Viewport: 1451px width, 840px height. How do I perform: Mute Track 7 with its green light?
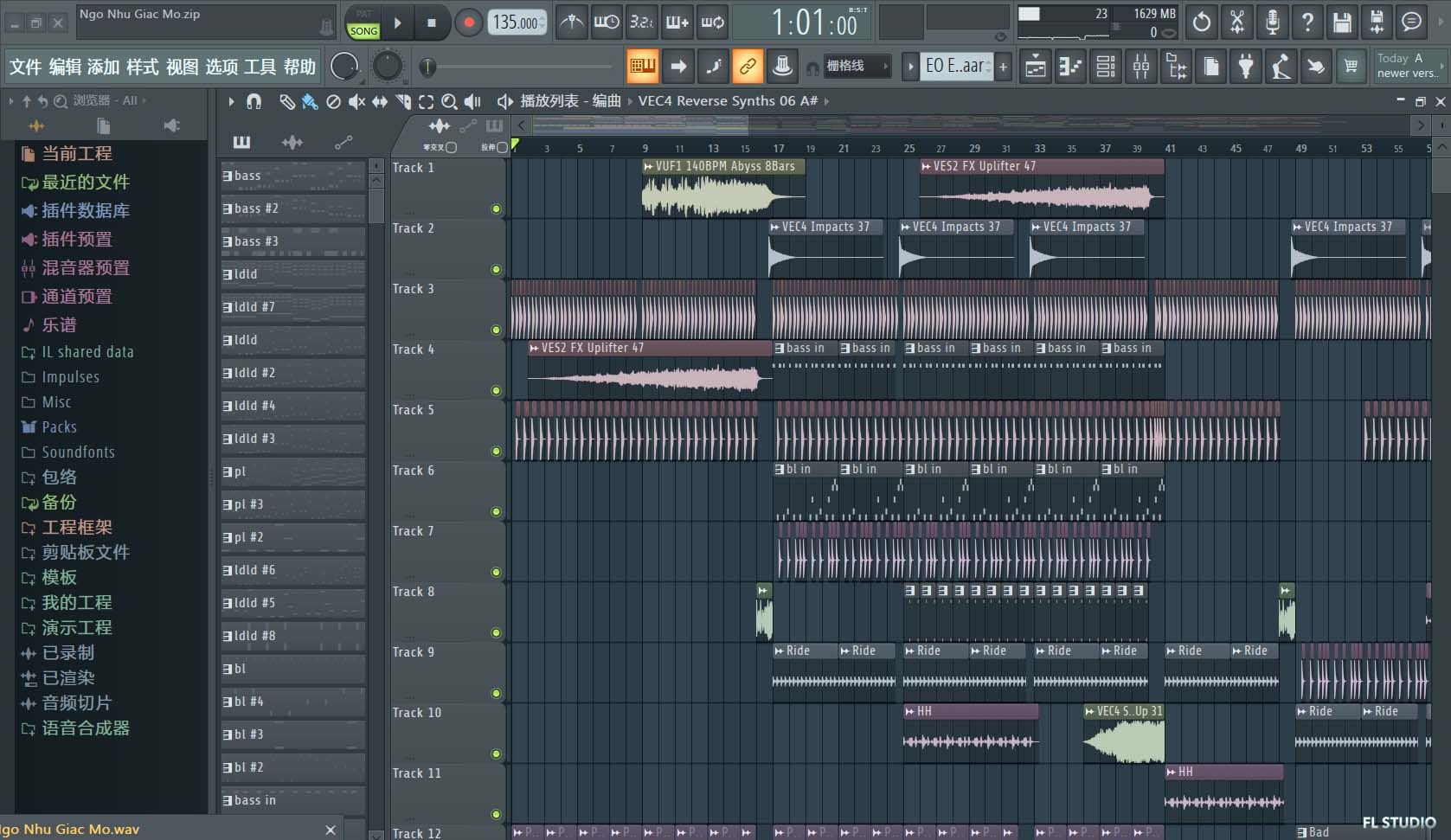496,572
